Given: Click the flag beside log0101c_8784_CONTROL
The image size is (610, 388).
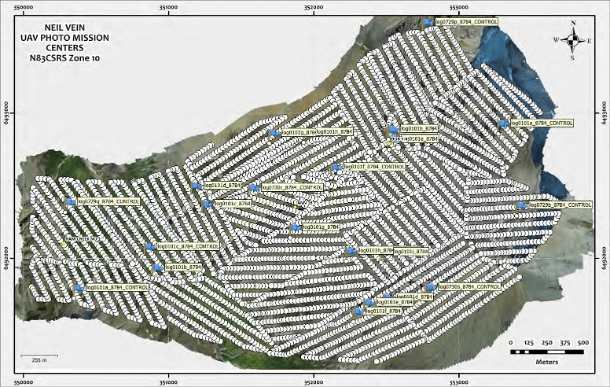Looking at the screenshot, I should point(149,247).
